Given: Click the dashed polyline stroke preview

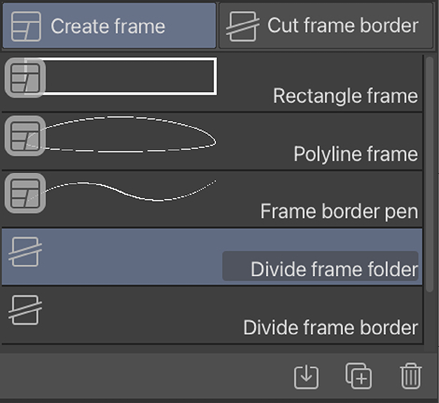Looking at the screenshot, I should [x=121, y=134].
